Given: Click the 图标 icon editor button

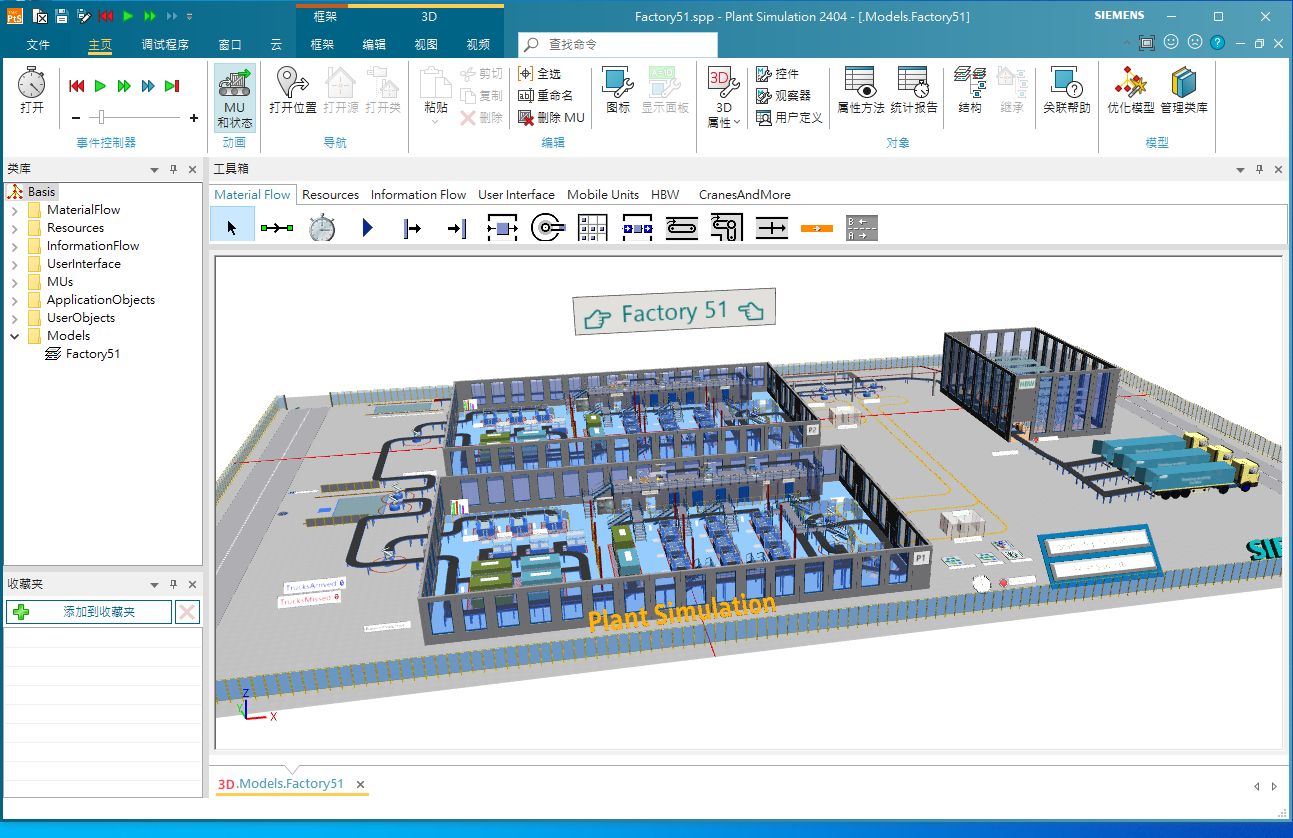Looking at the screenshot, I should coord(618,90).
